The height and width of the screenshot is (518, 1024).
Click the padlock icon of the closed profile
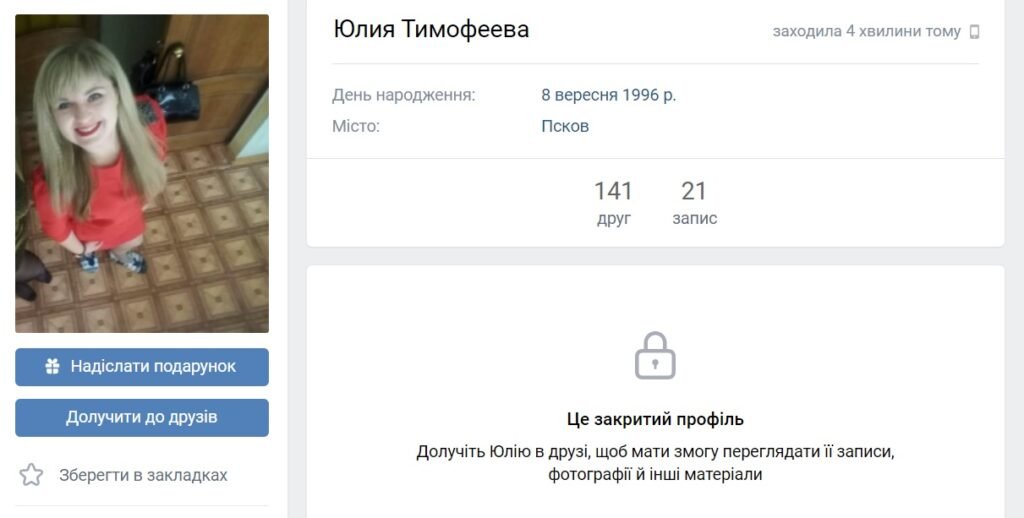tap(655, 356)
